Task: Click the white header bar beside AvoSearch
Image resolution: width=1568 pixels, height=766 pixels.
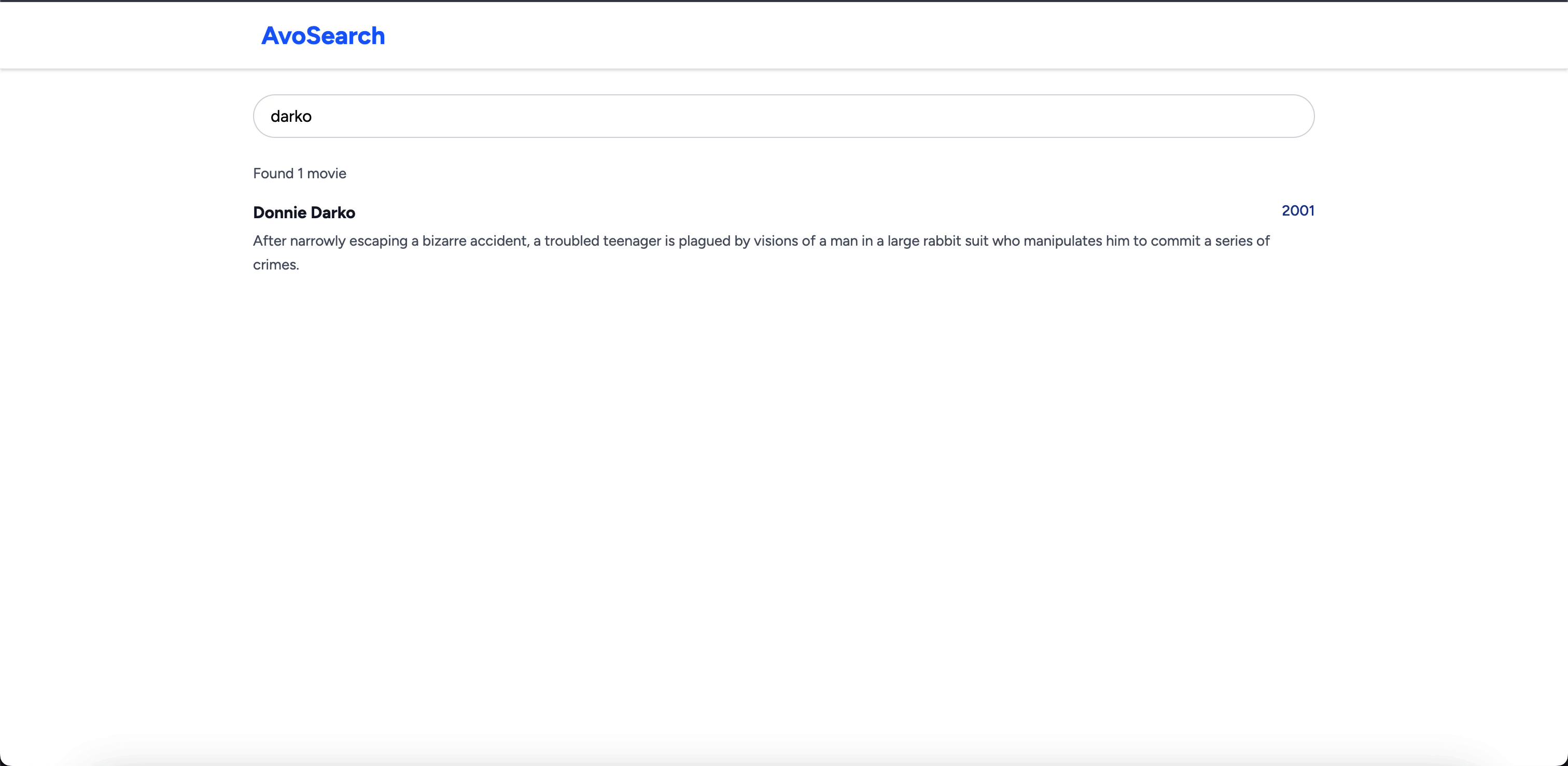Action: click(x=913, y=35)
